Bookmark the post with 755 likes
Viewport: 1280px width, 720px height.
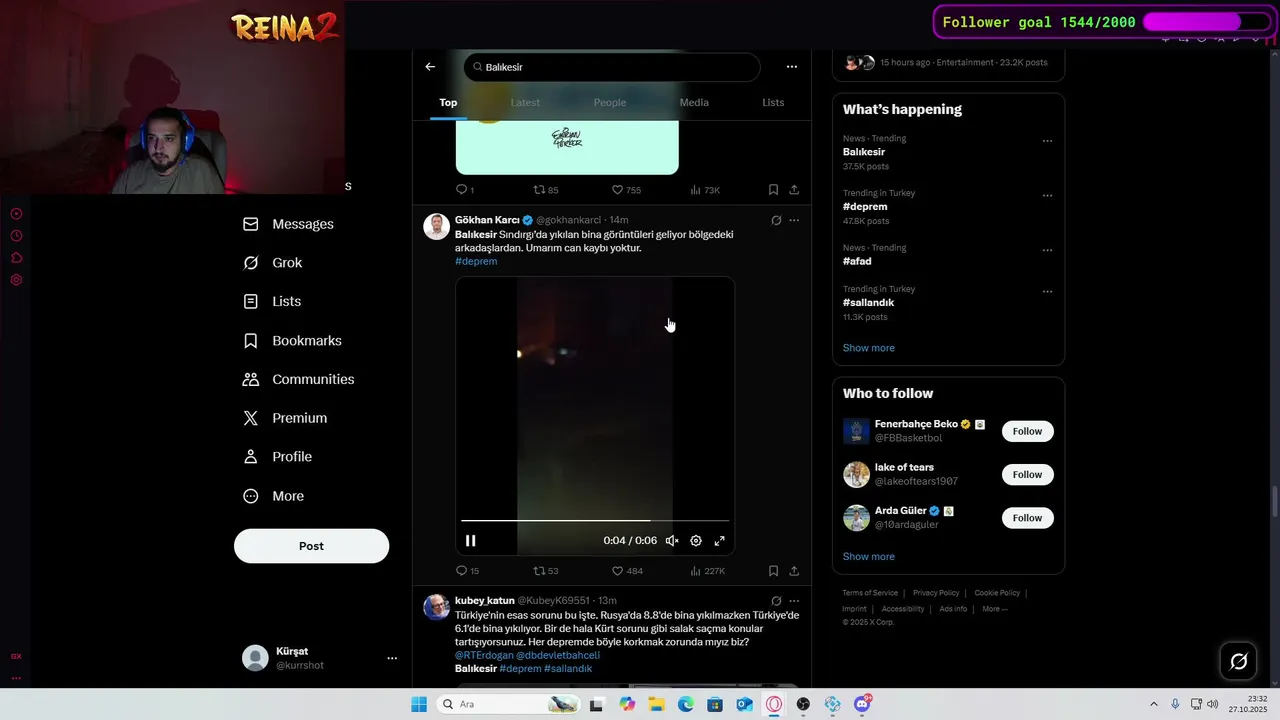click(x=773, y=190)
